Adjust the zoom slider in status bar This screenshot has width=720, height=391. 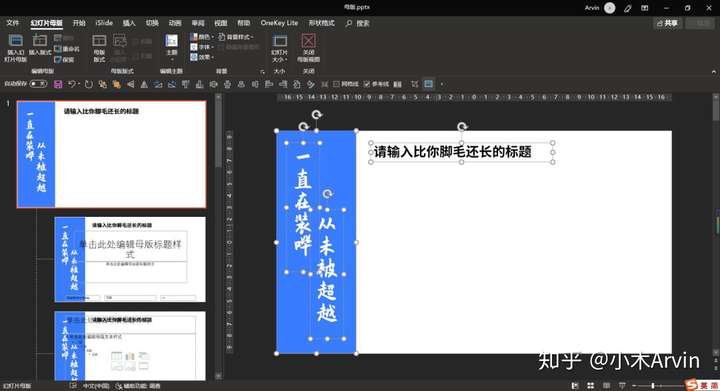point(653,385)
